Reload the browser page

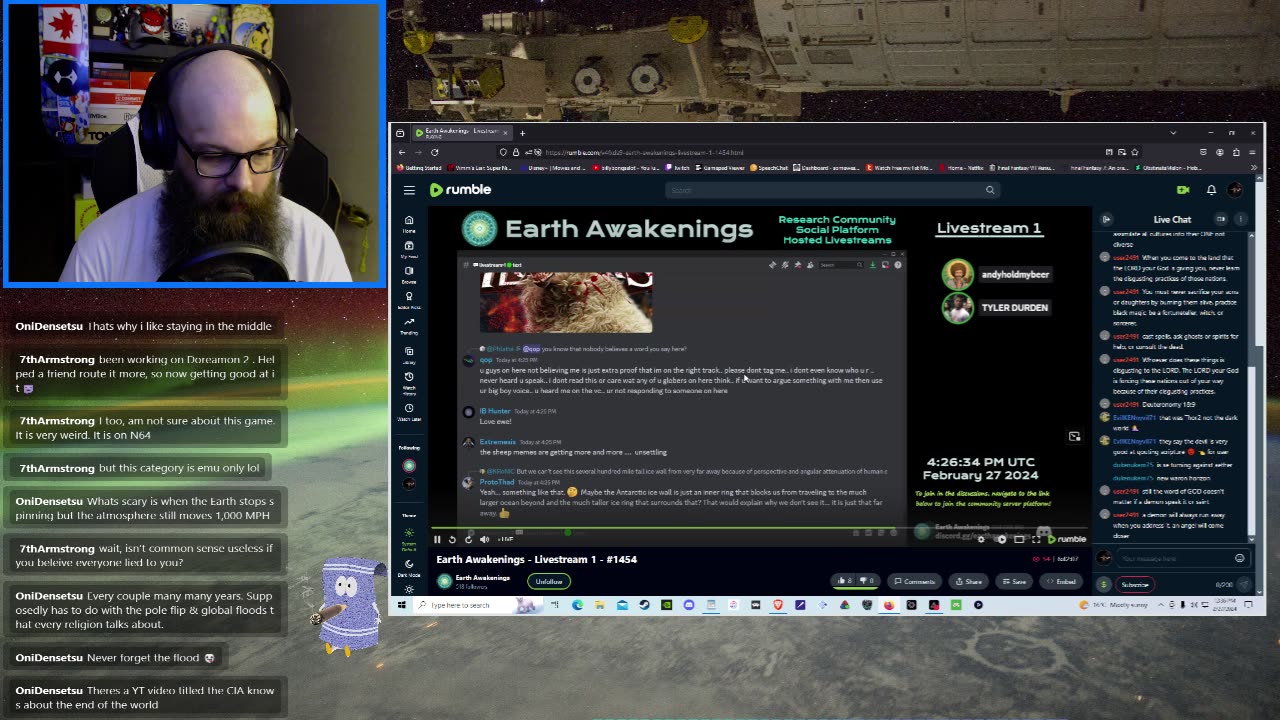434,152
